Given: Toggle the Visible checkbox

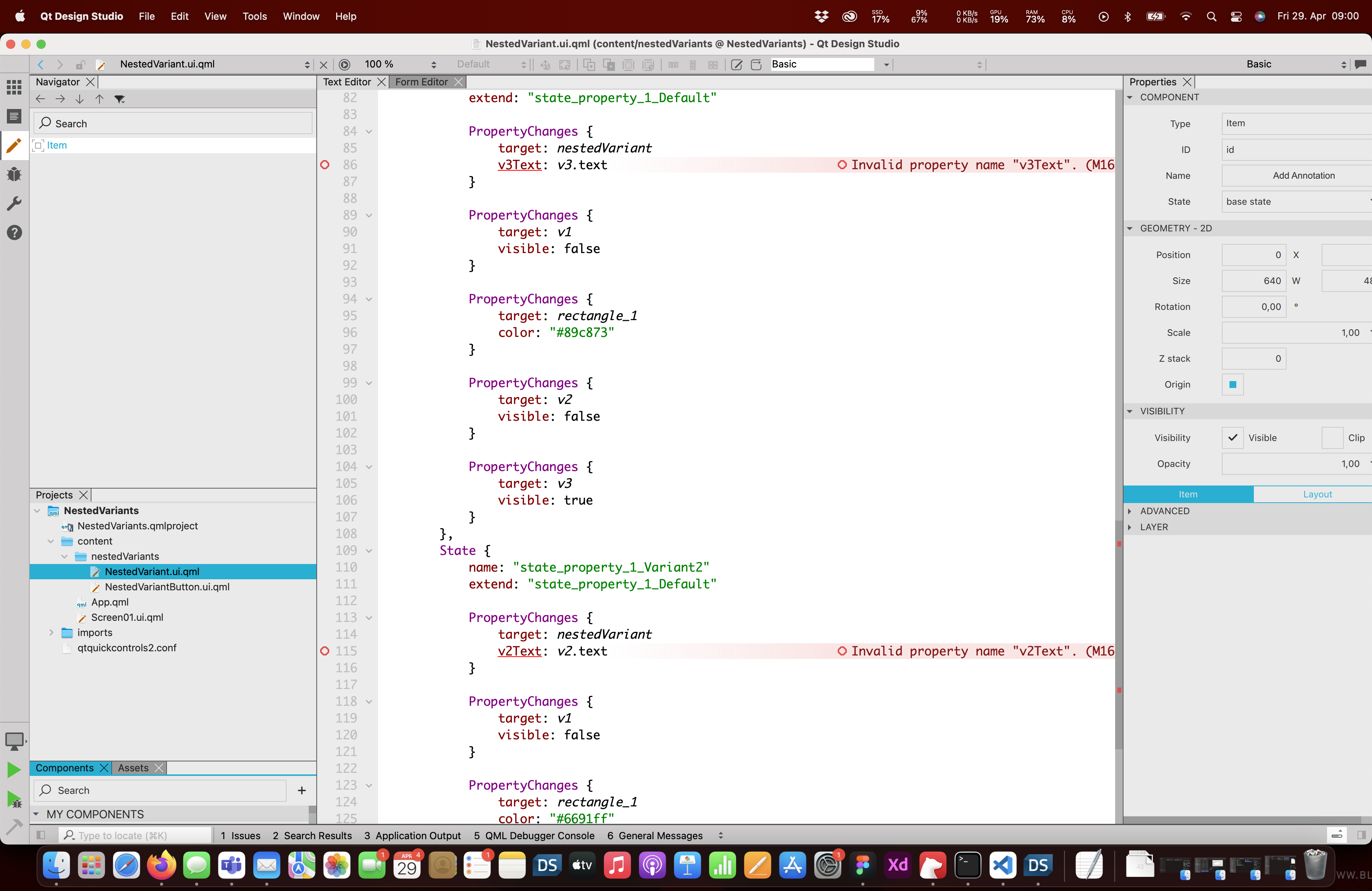Looking at the screenshot, I should [x=1233, y=437].
